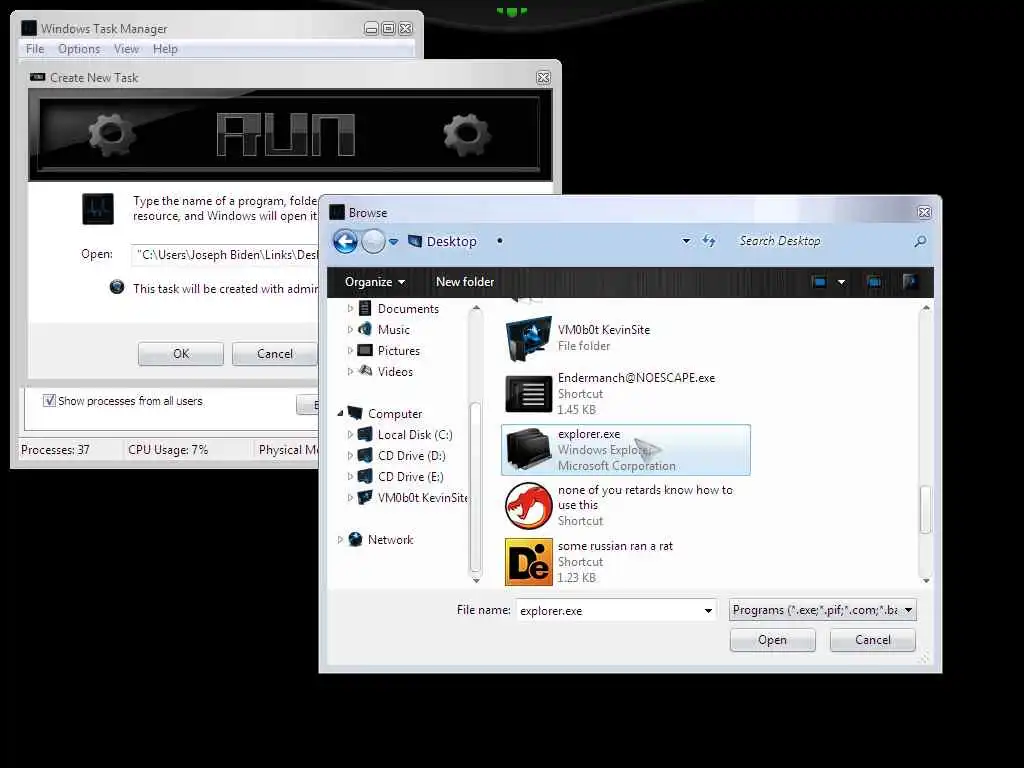Open the recent locations dropdown arrow
Screen dimensions: 1024x768
pyautogui.click(x=393, y=242)
